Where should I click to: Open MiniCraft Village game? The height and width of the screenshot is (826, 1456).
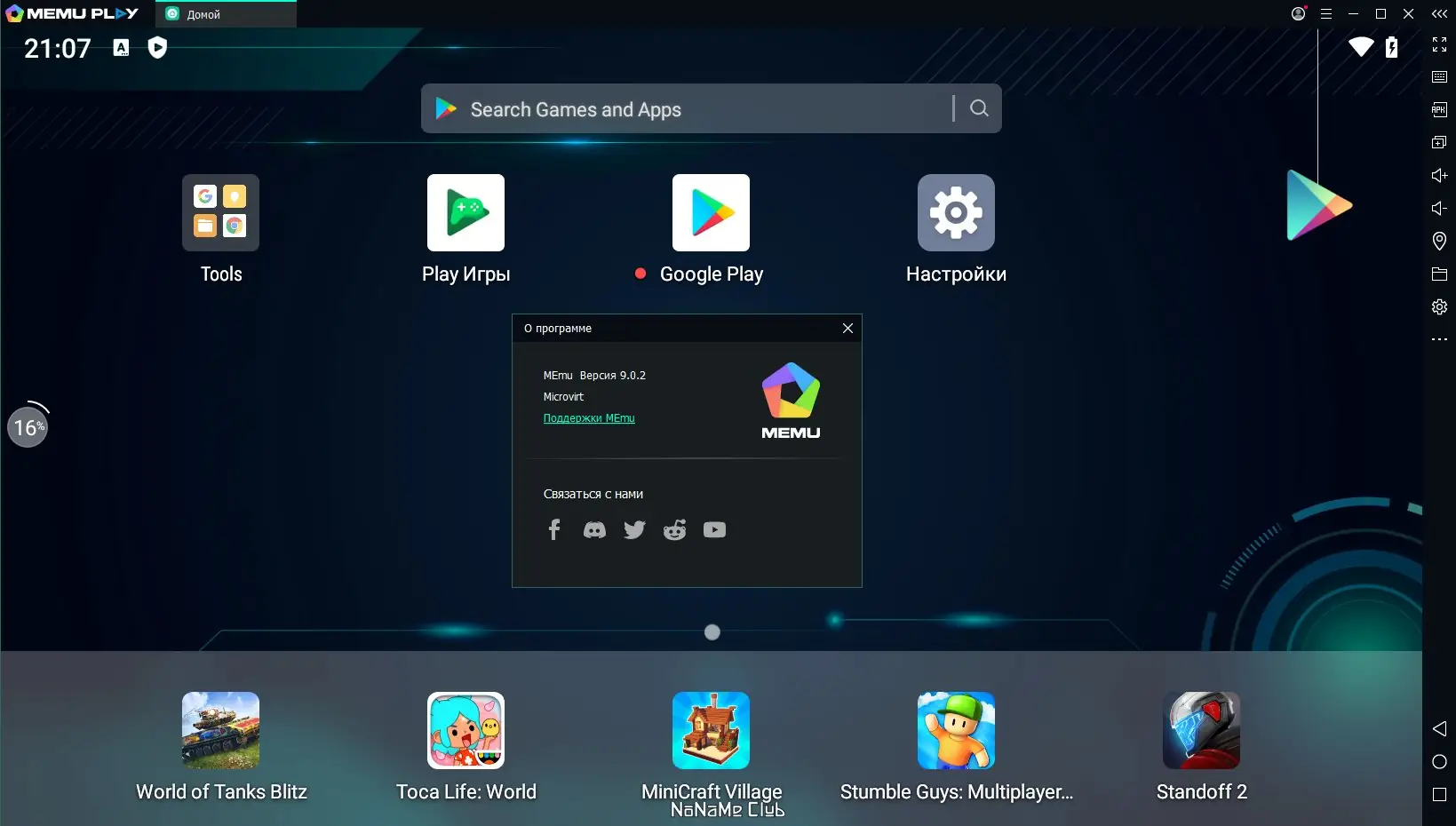(x=711, y=730)
